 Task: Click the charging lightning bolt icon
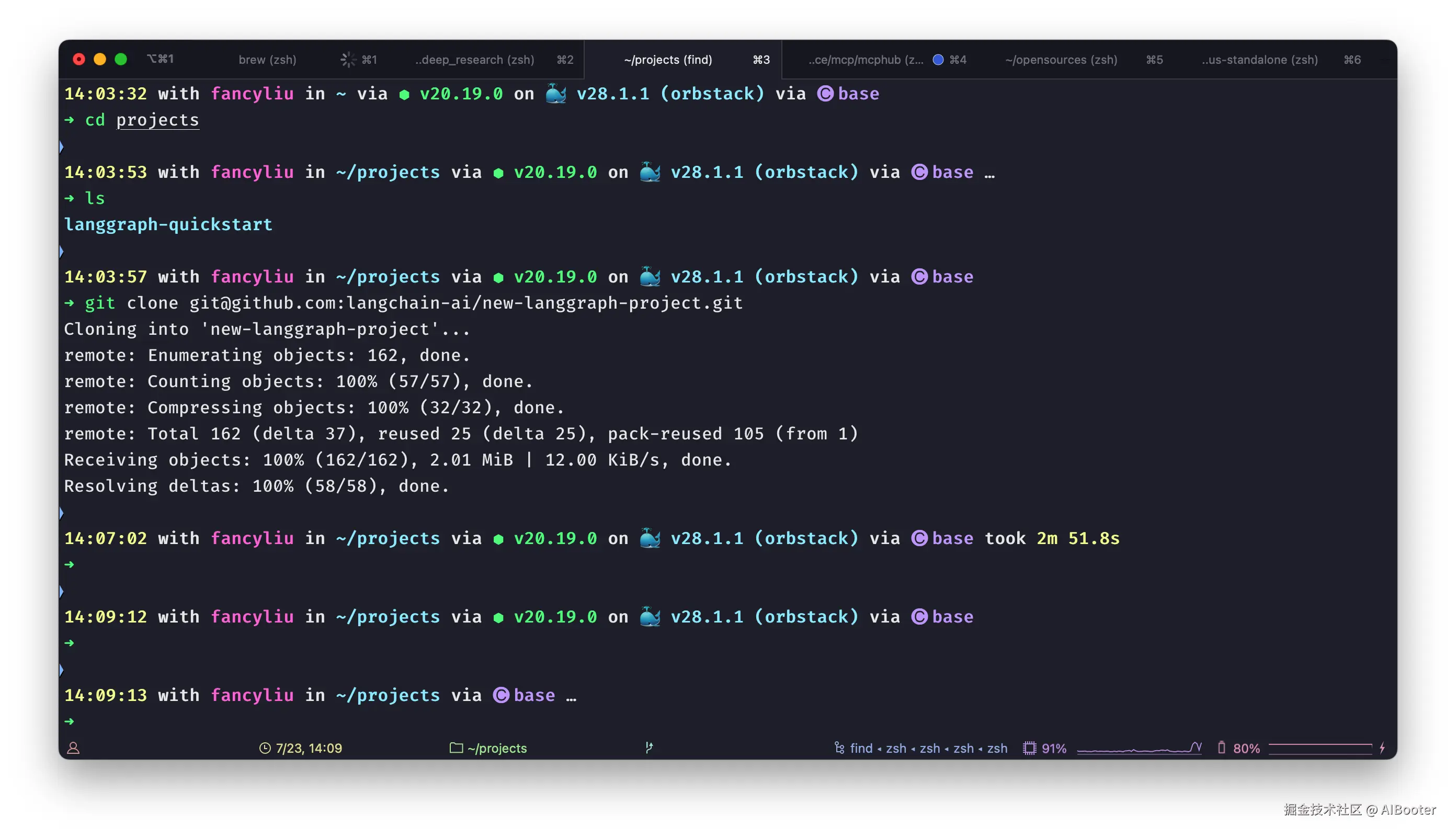pos(1382,748)
